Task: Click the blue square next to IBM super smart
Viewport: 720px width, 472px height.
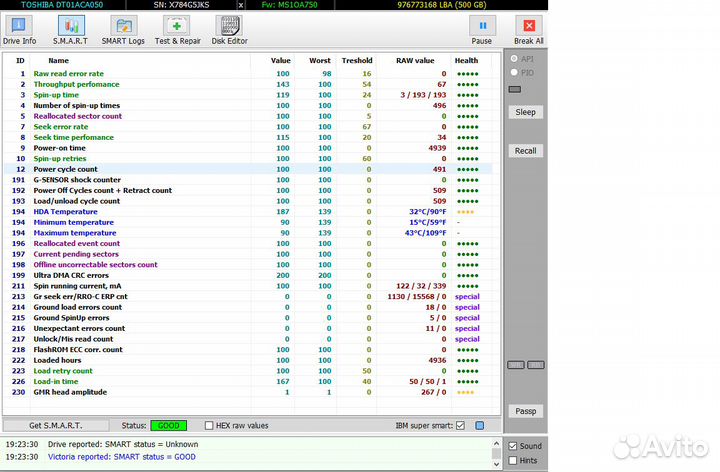Action: coord(480,425)
